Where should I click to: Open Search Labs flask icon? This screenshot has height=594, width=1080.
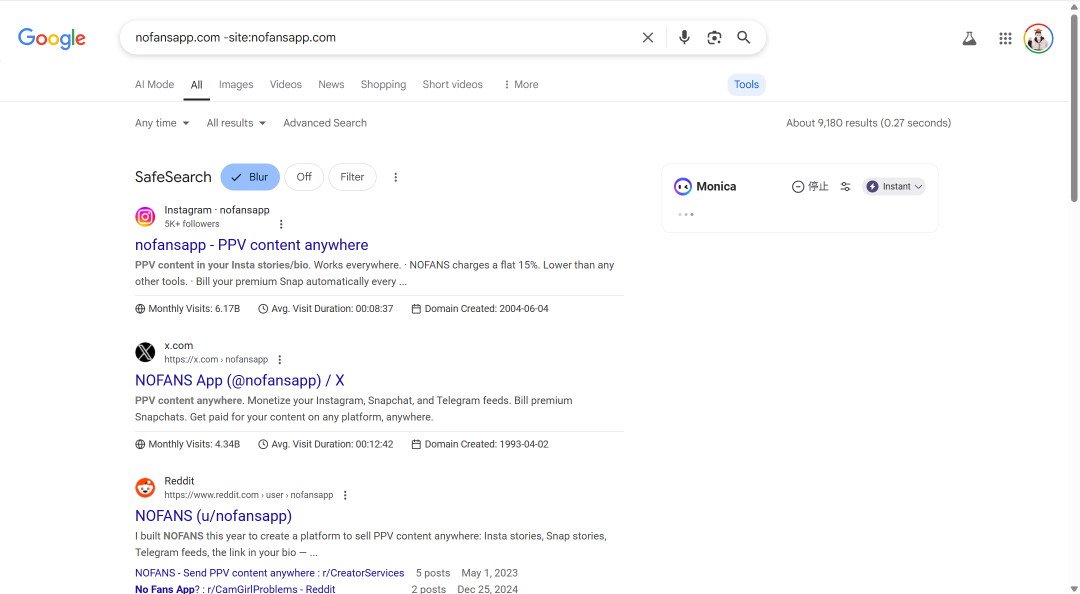(969, 39)
